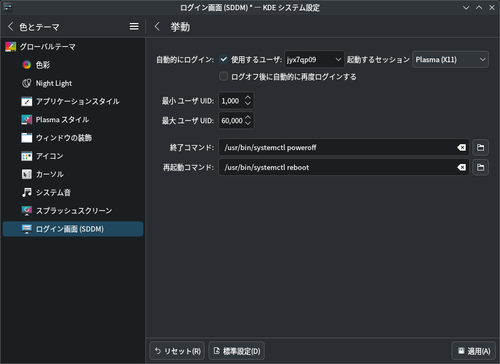Click the システム音 music note icon

pos(27,192)
